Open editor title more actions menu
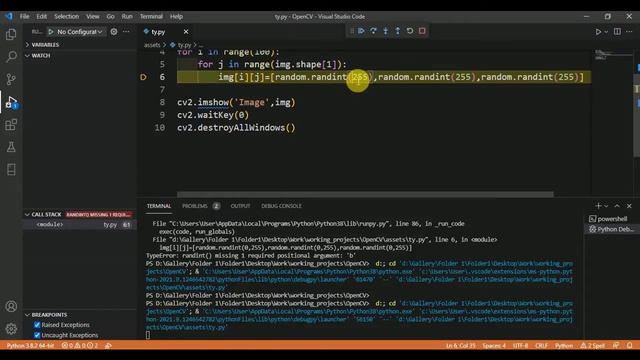The height and width of the screenshot is (360, 640). (x=629, y=31)
